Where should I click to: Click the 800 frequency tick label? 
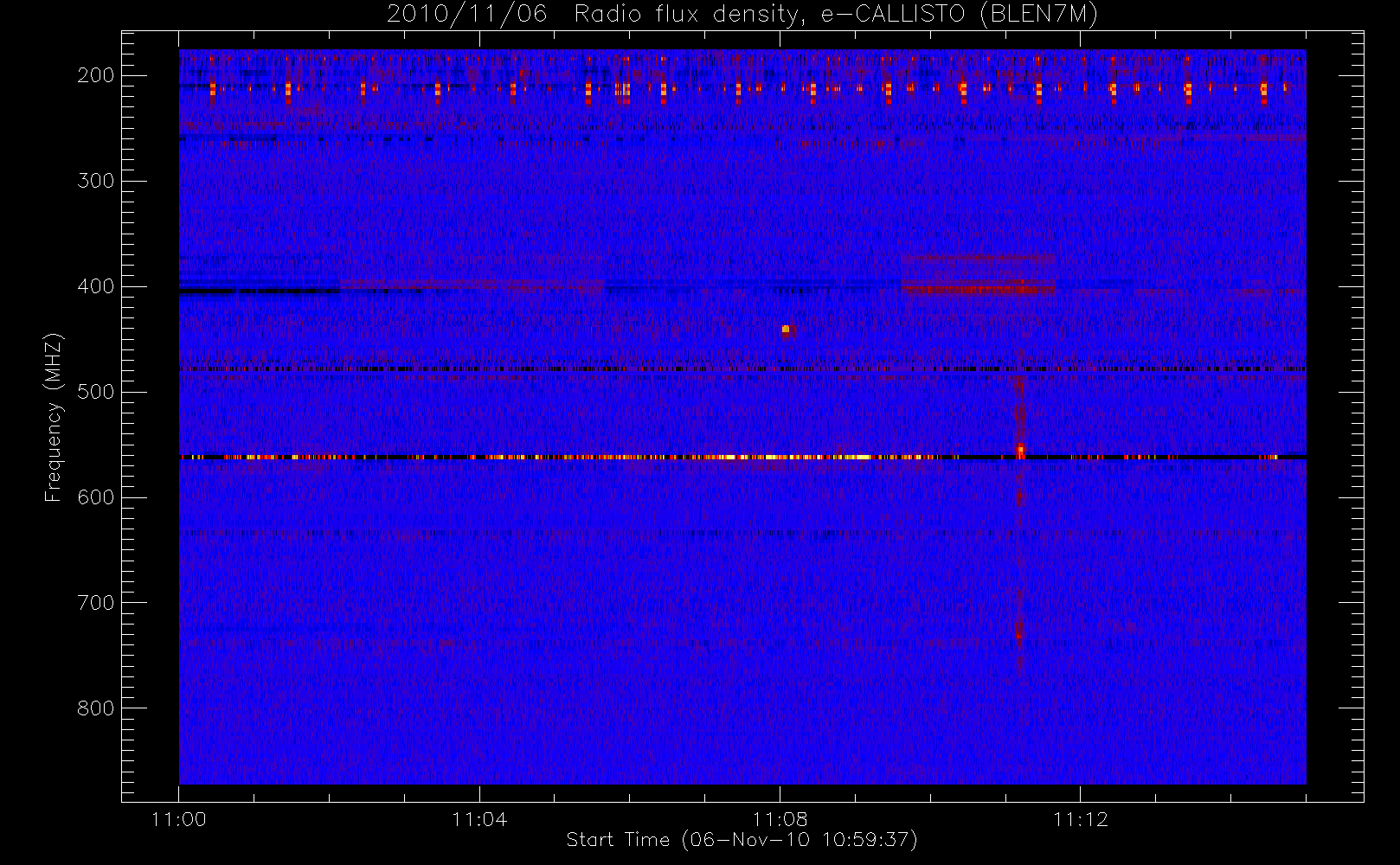(96, 708)
